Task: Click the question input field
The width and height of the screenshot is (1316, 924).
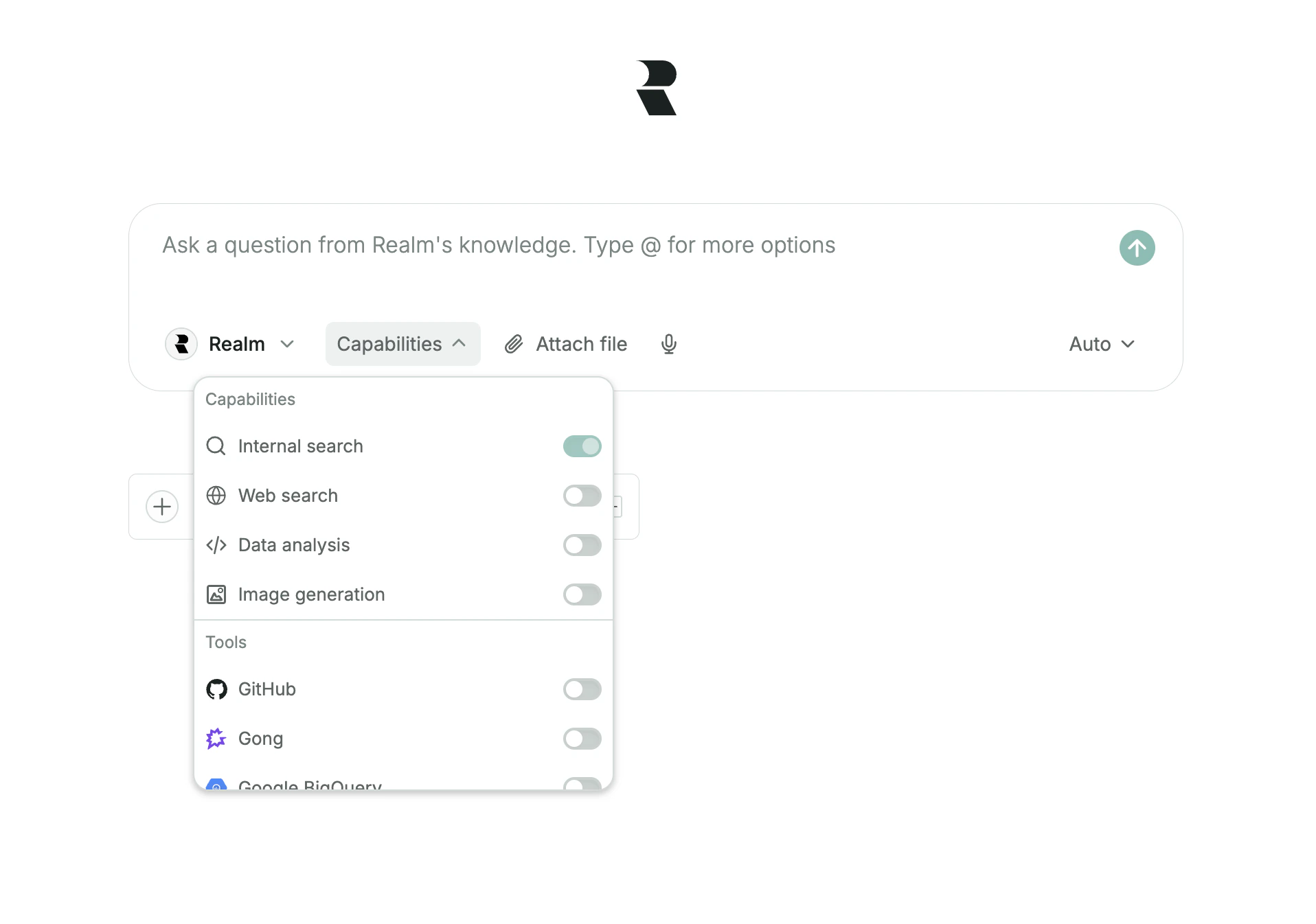Action: pyautogui.click(x=498, y=245)
